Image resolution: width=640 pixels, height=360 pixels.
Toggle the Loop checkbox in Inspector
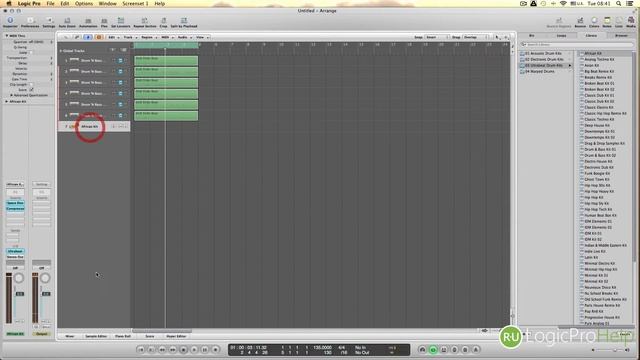click(x=31, y=53)
